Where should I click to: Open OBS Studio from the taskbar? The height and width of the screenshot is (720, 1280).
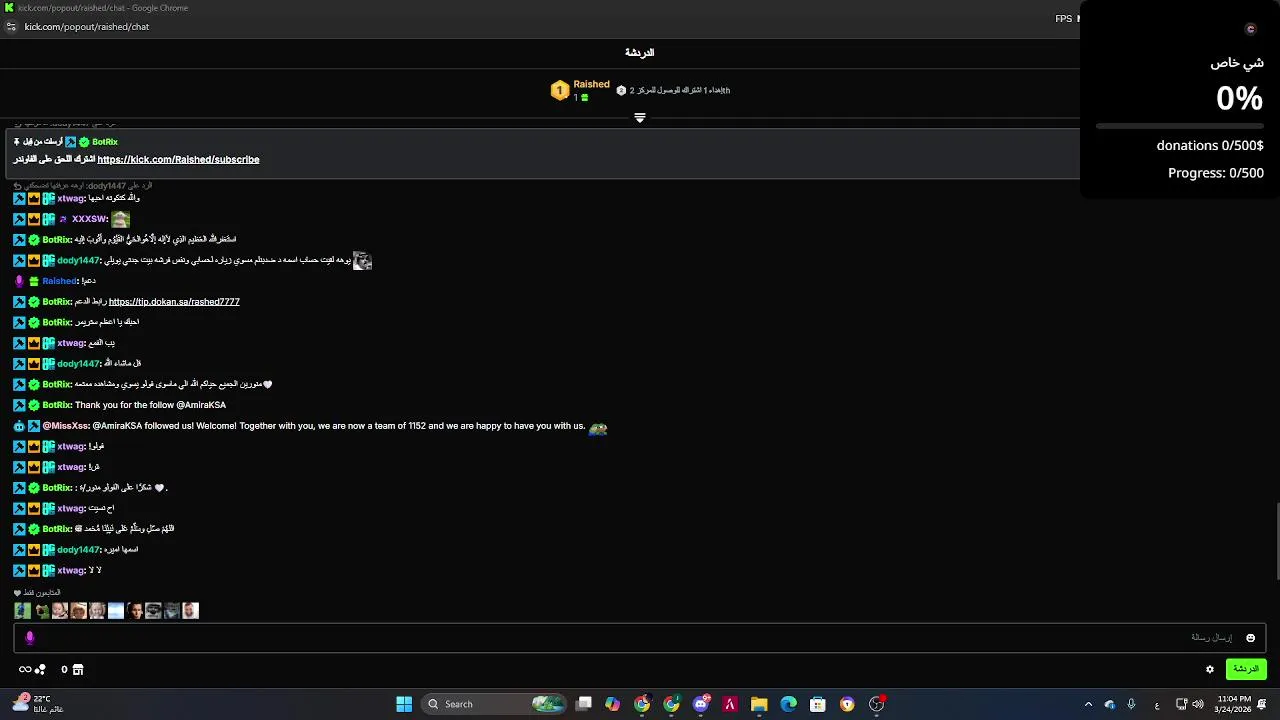point(877,704)
